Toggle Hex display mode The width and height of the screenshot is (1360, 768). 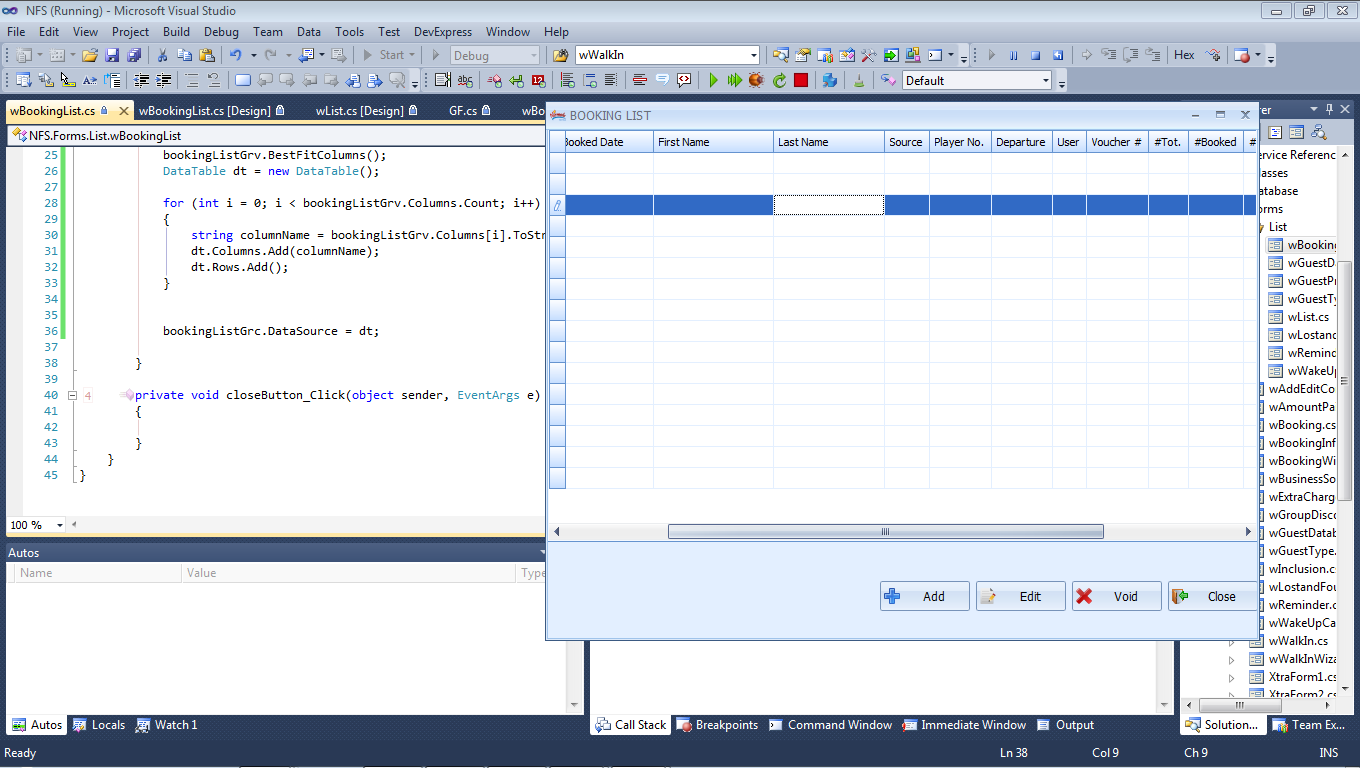(1184, 55)
